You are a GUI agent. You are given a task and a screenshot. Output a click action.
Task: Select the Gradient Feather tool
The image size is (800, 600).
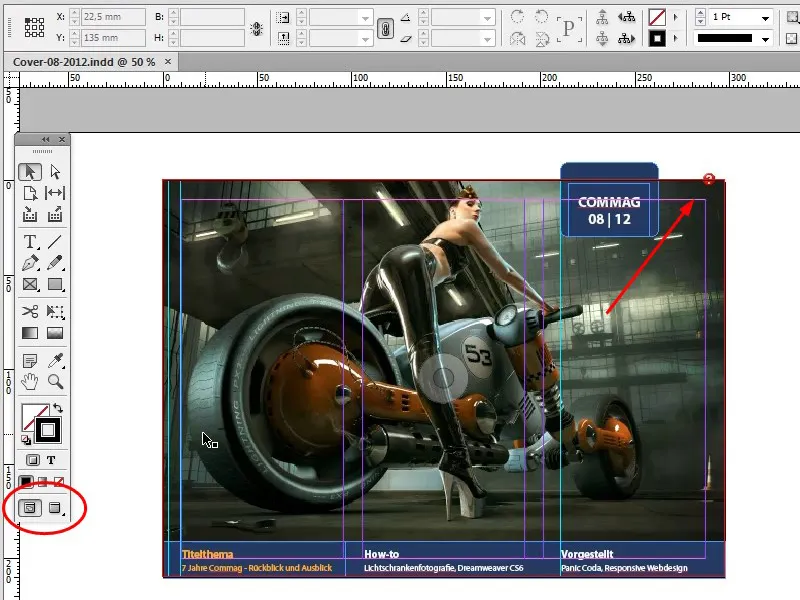click(x=55, y=333)
